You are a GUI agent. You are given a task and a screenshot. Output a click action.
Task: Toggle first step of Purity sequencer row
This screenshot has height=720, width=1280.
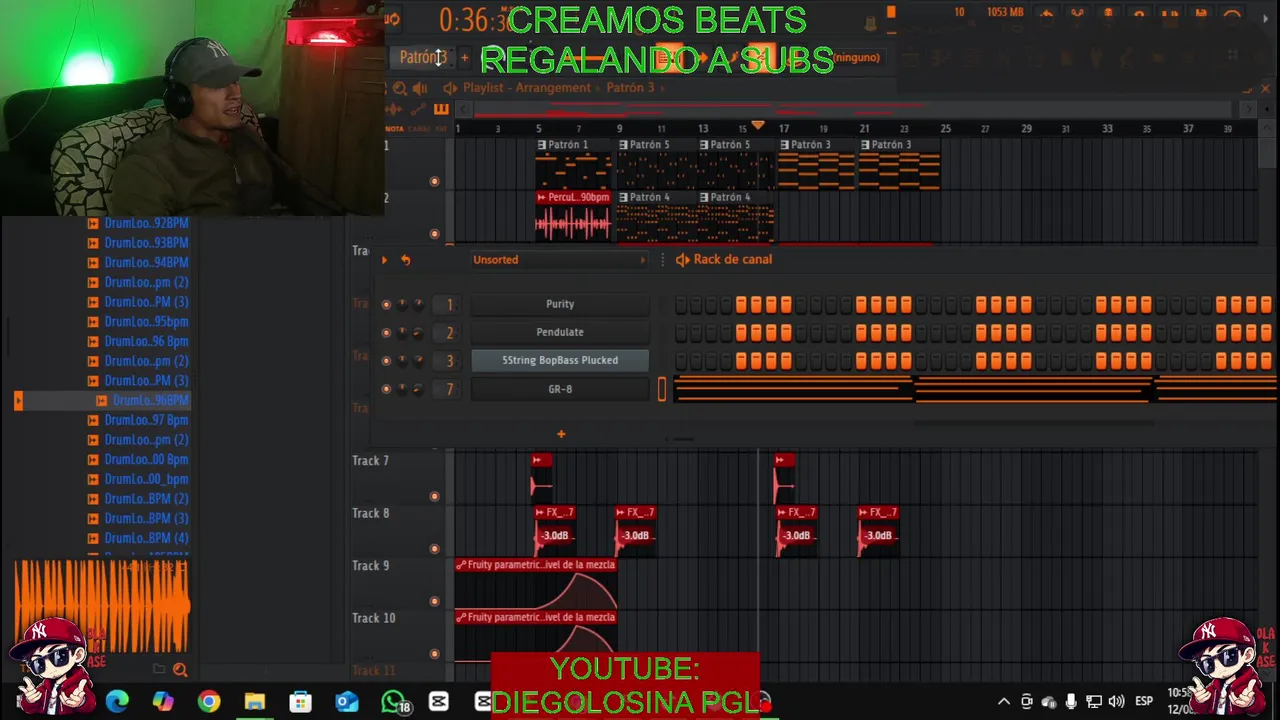pos(681,305)
